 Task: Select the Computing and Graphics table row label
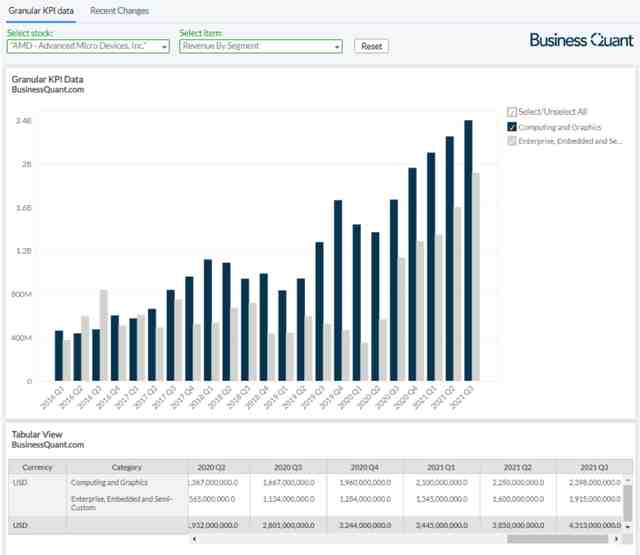click(x=109, y=483)
